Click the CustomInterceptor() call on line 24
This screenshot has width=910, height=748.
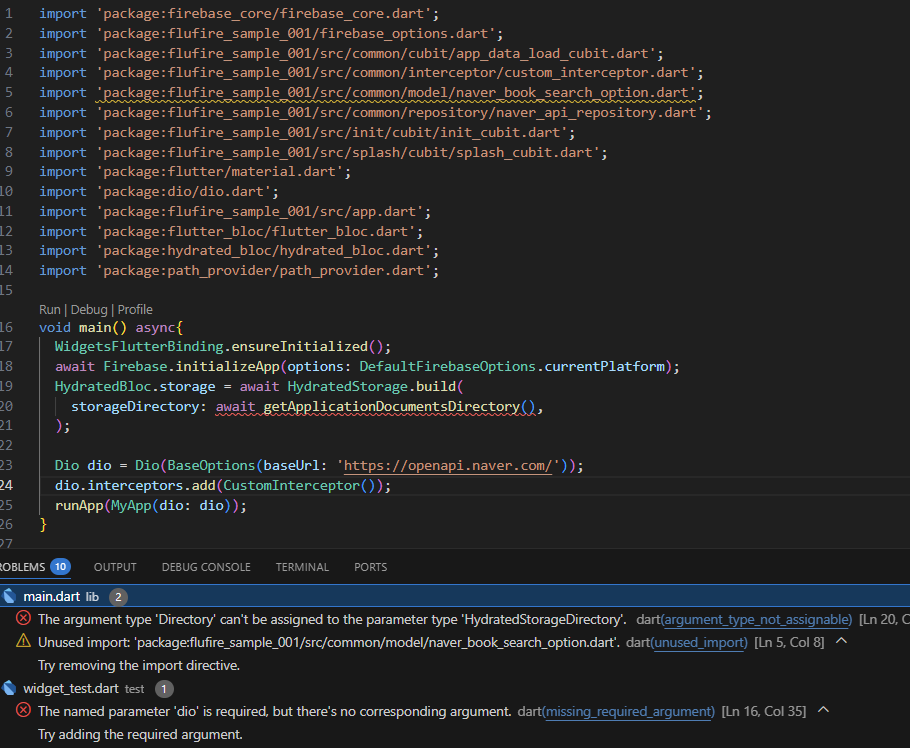click(x=299, y=486)
